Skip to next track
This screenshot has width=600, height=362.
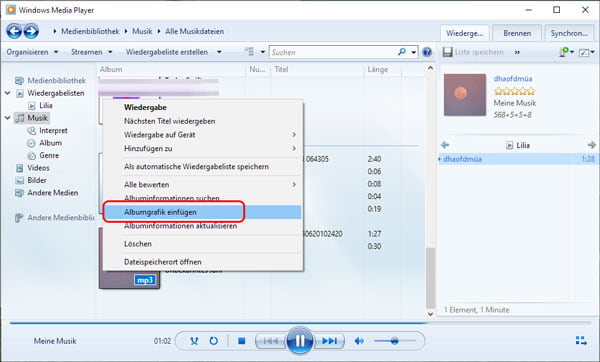pyautogui.click(x=329, y=341)
